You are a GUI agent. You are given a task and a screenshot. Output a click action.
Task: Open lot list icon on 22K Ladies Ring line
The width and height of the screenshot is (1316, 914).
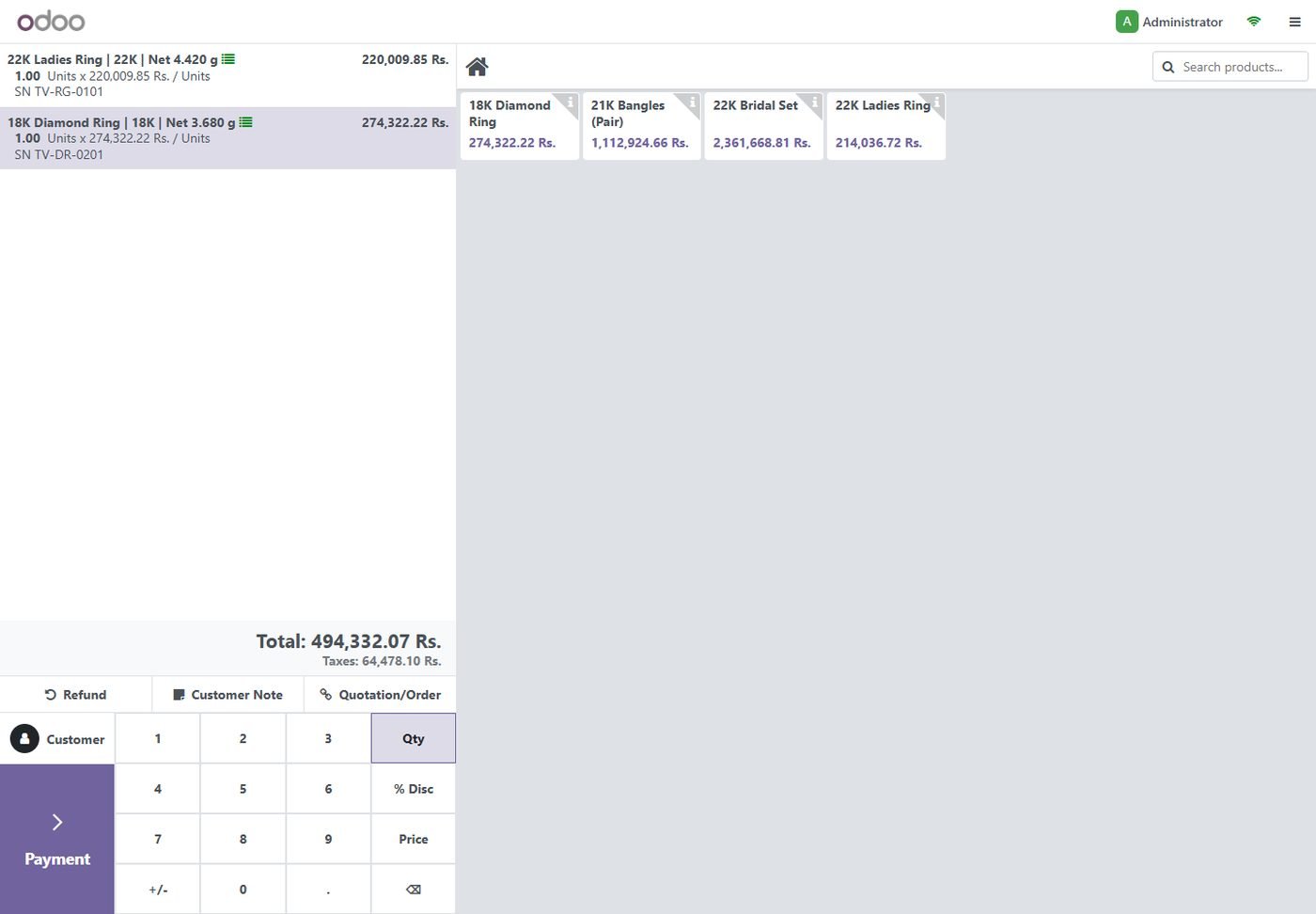228,59
